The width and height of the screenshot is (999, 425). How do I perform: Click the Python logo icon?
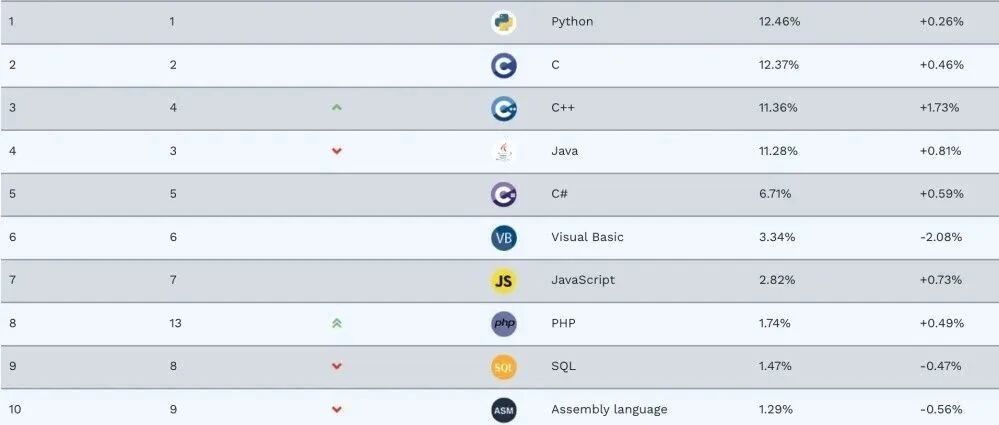[503, 22]
